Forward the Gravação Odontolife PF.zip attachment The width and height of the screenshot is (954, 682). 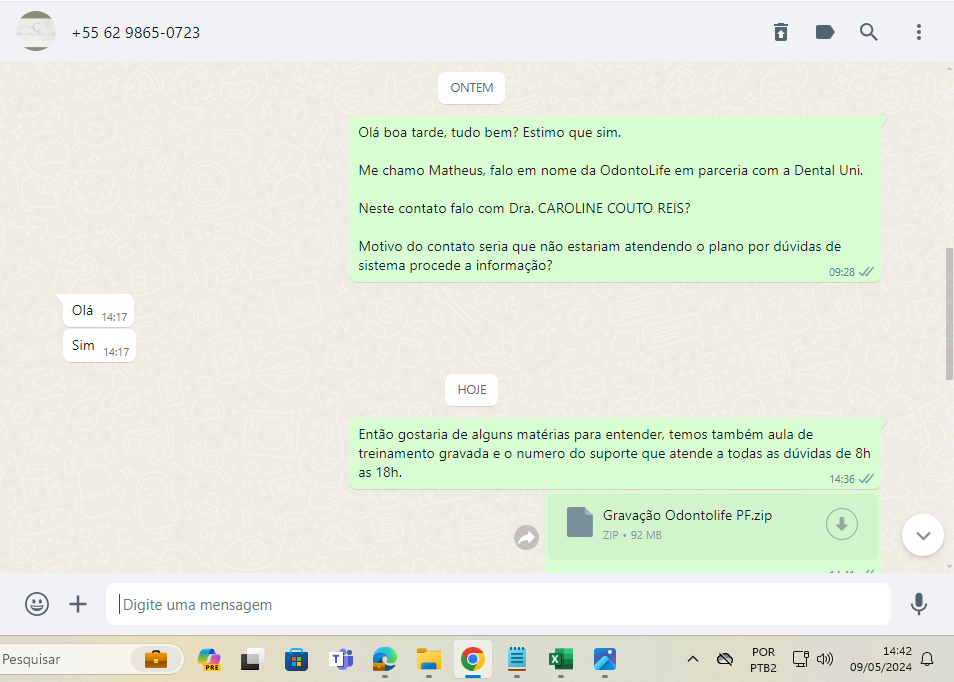coord(526,537)
